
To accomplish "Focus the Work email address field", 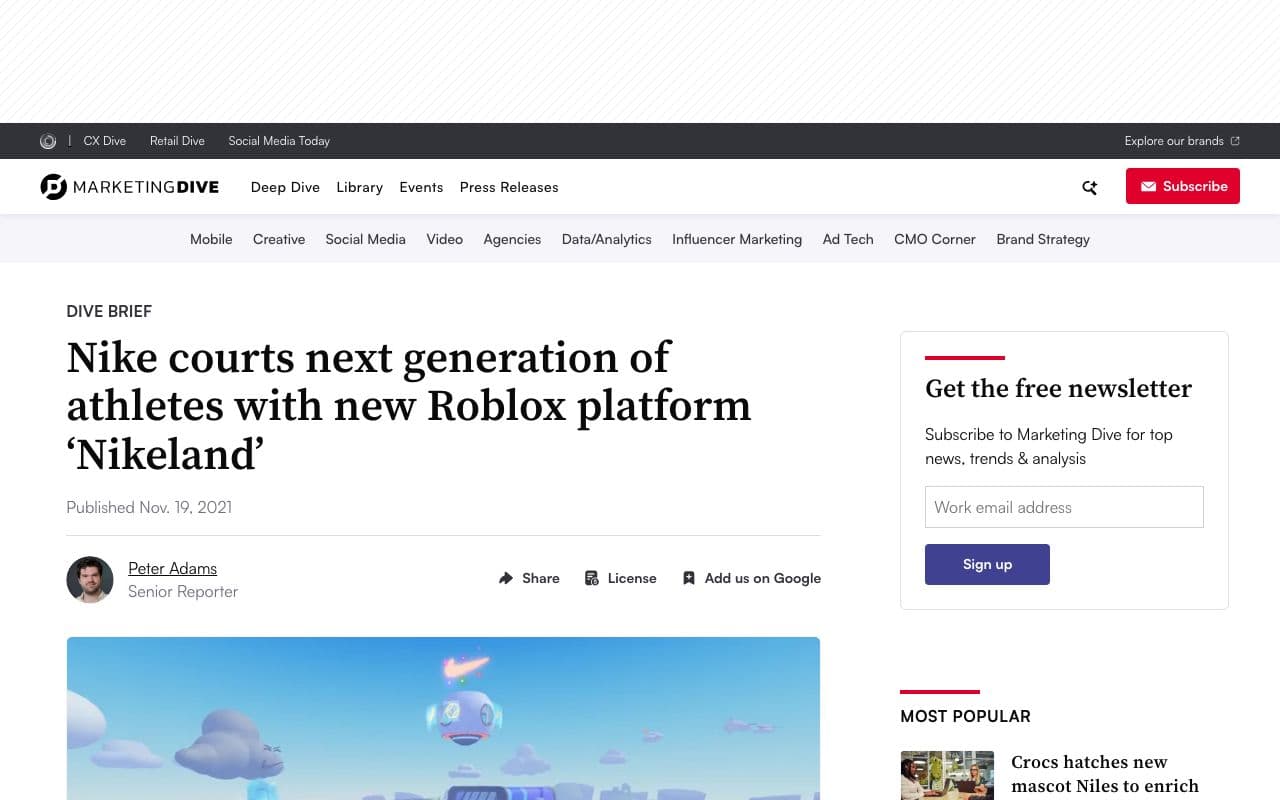I will coord(1064,507).
